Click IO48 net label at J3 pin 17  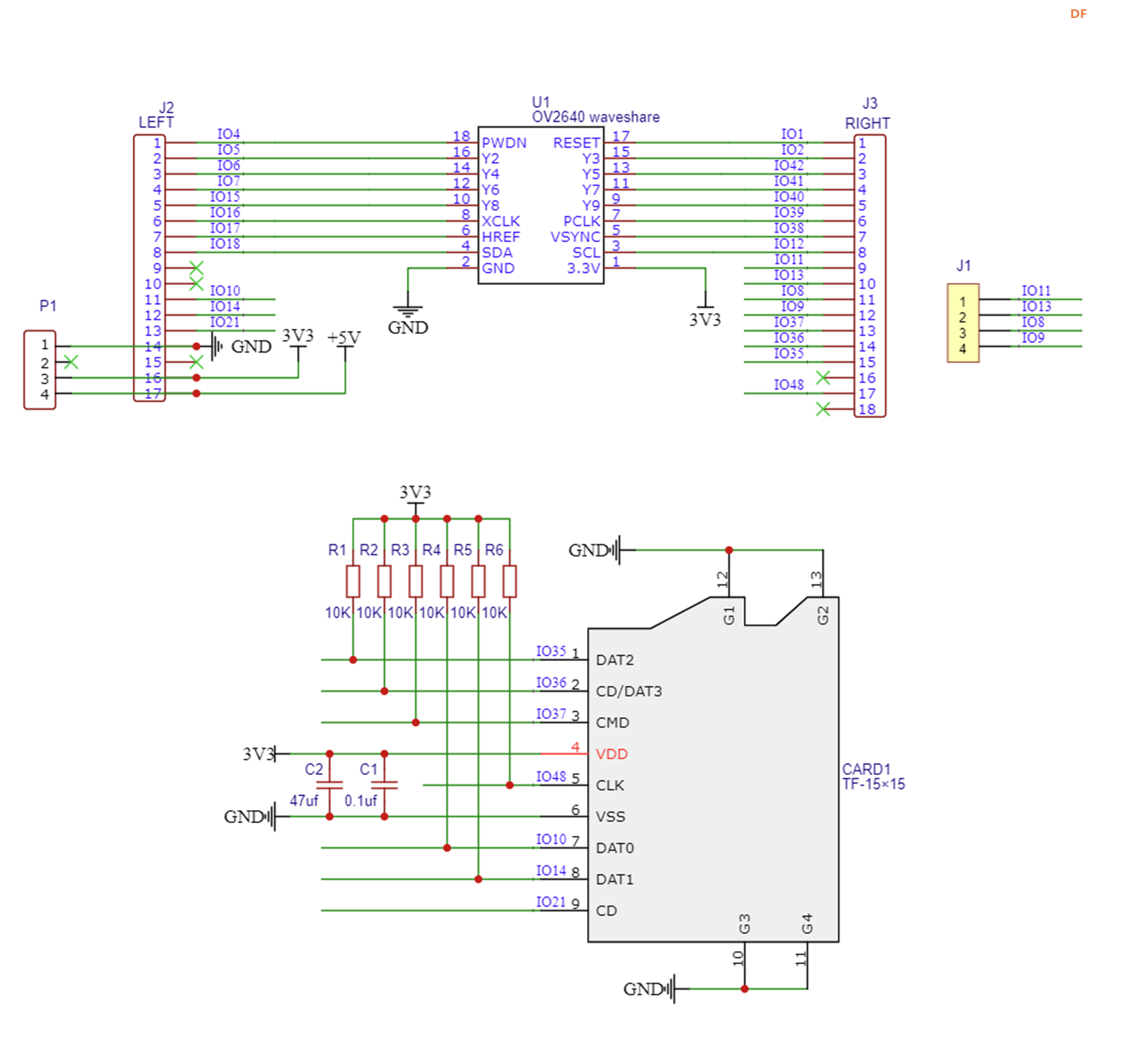tap(788, 385)
